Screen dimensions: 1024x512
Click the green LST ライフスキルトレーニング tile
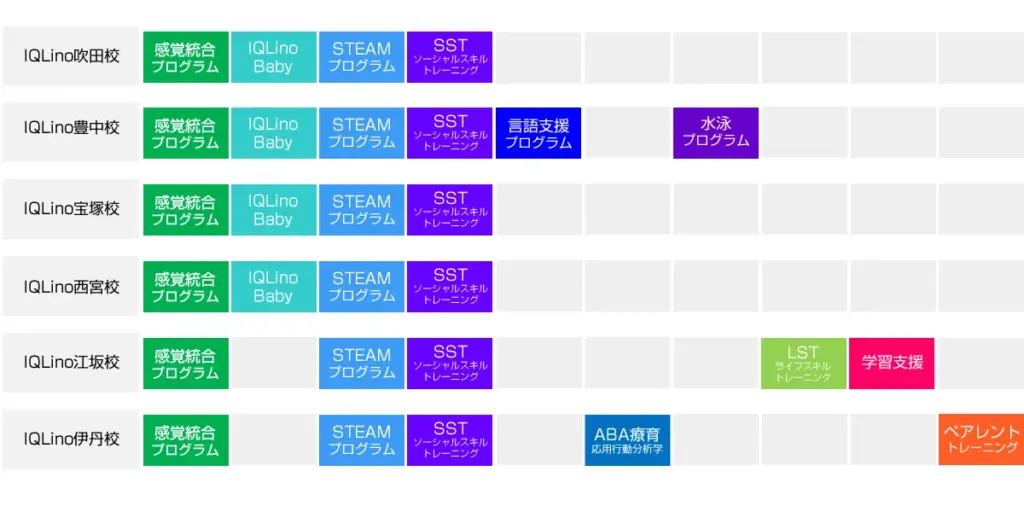803,364
